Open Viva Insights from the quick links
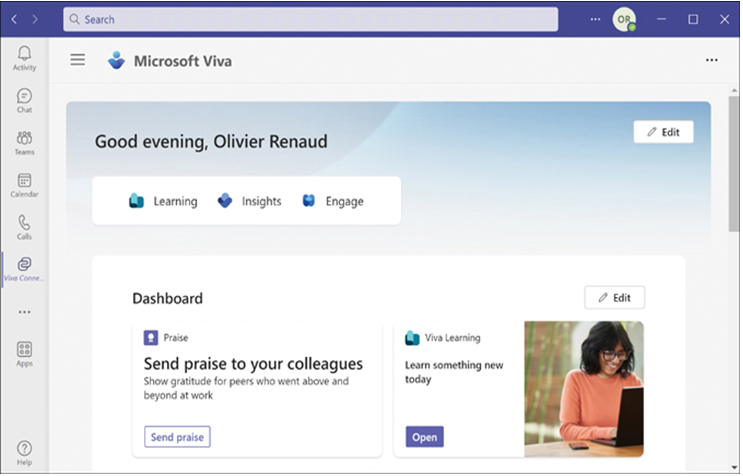The image size is (743, 476). pos(249,201)
